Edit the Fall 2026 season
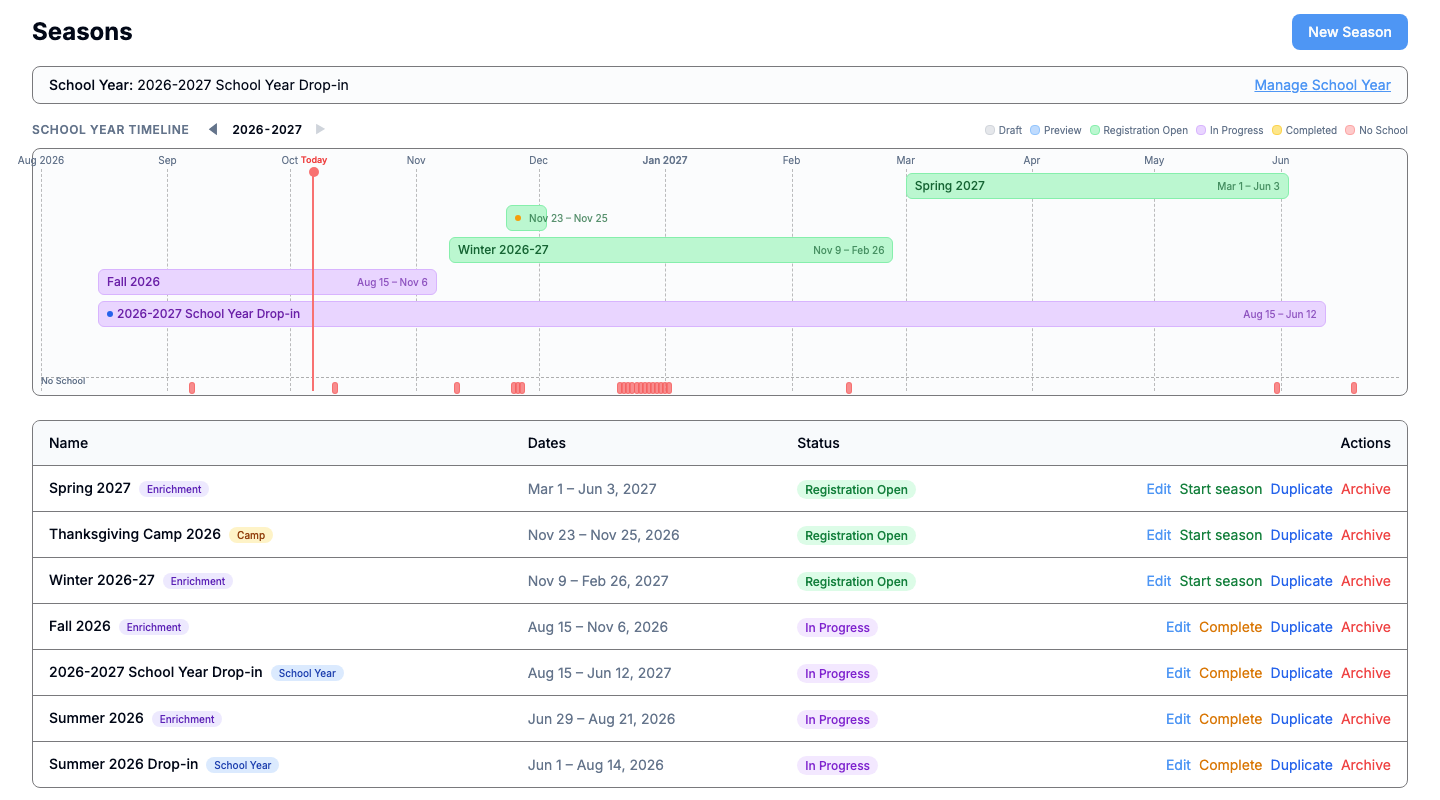The width and height of the screenshot is (1440, 800). click(x=1178, y=627)
